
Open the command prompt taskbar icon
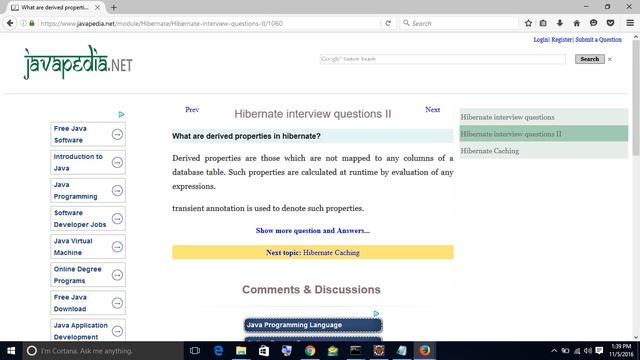[x=356, y=351]
